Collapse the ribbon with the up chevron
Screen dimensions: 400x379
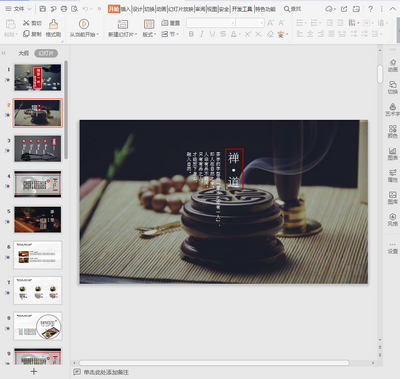pos(393,9)
